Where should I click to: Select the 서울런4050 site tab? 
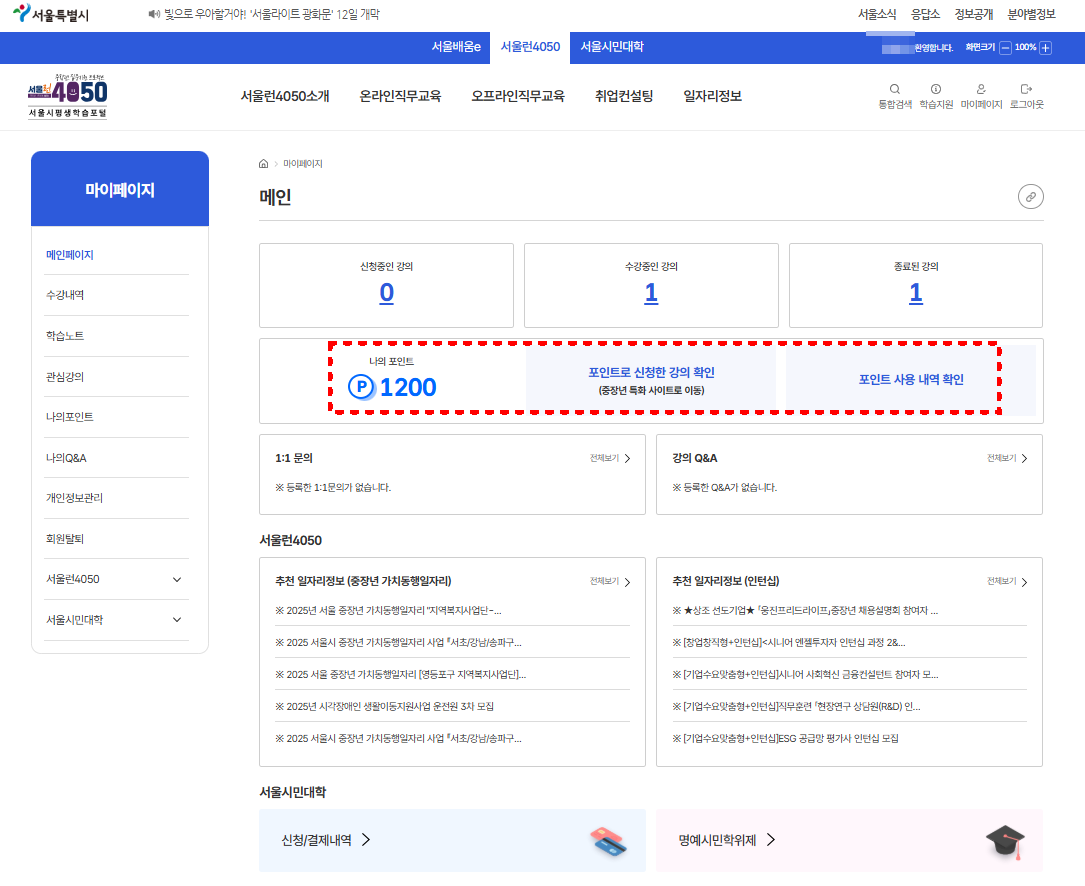click(530, 47)
